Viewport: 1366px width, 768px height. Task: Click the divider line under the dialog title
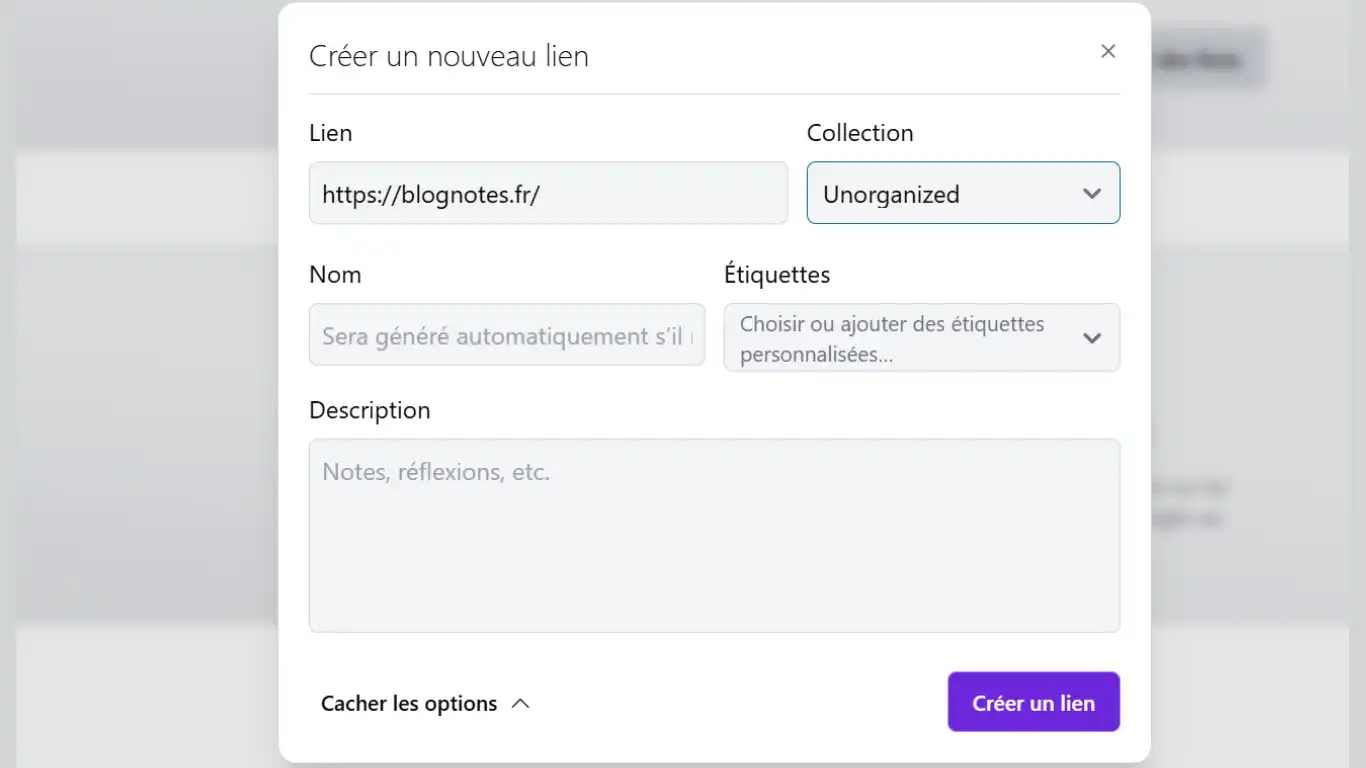(x=714, y=94)
